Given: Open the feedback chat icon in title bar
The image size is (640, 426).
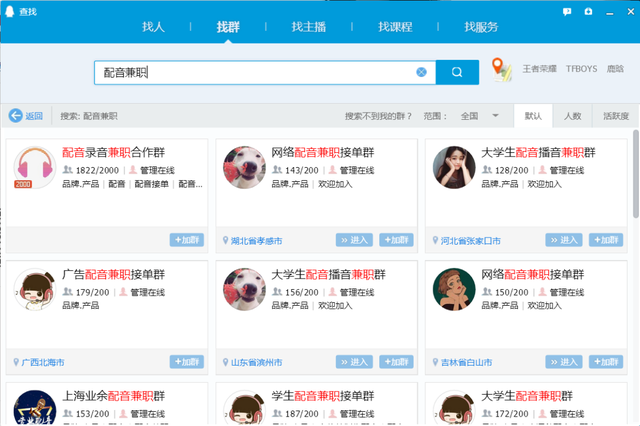Looking at the screenshot, I should tap(567, 12).
